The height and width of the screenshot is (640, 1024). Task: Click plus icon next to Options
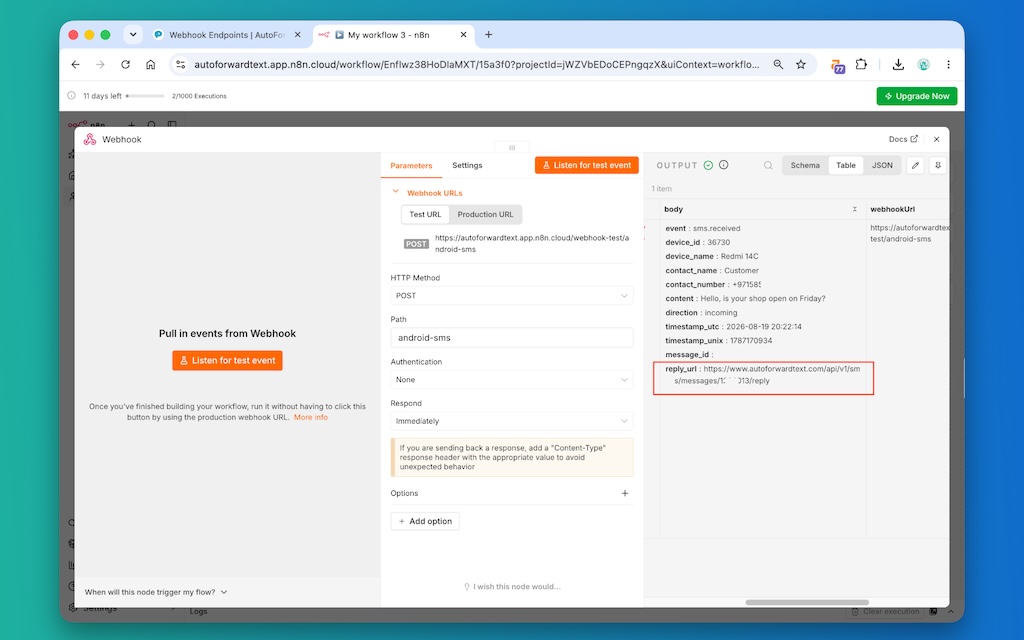point(624,493)
